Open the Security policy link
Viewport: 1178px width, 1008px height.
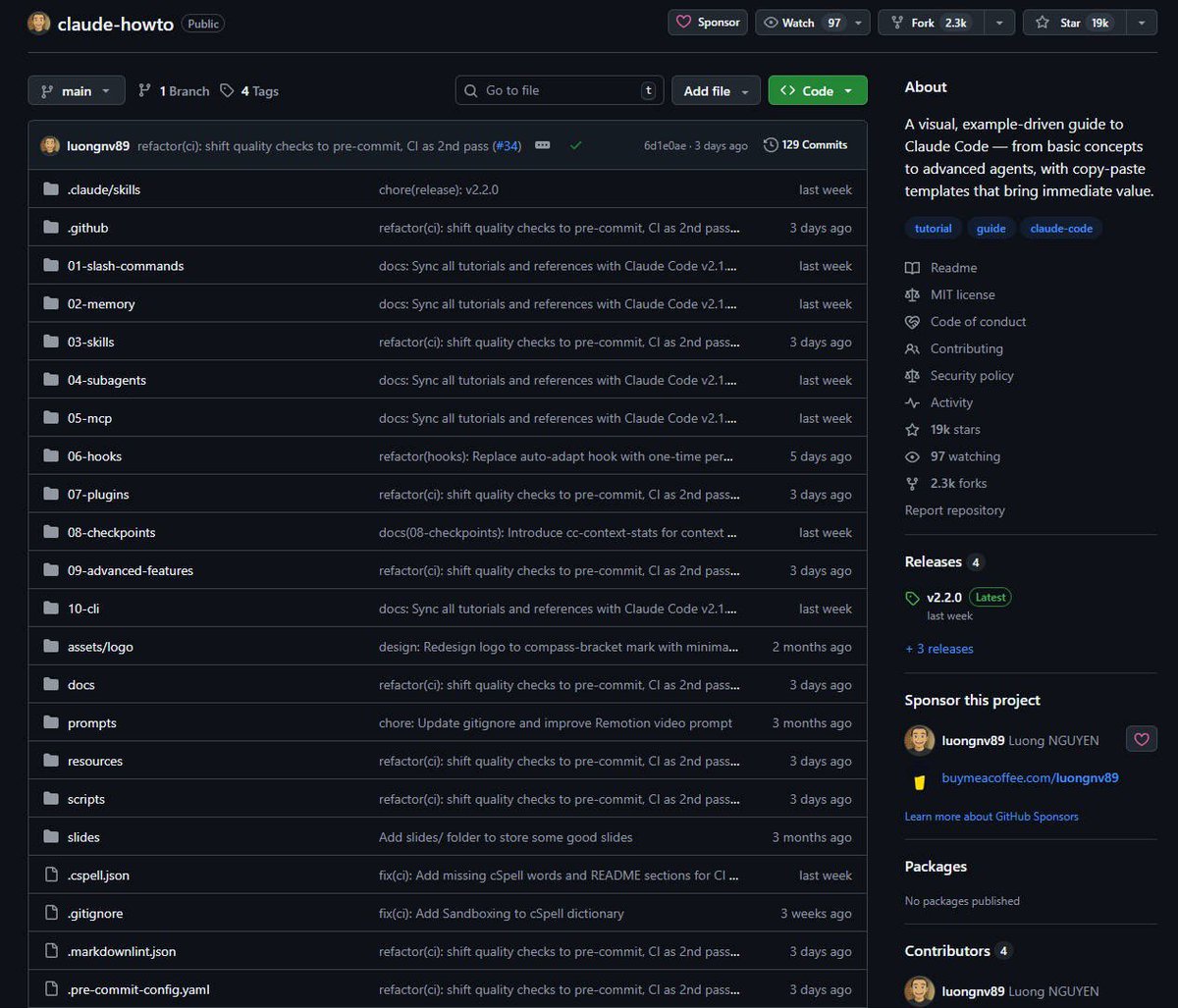960,376
